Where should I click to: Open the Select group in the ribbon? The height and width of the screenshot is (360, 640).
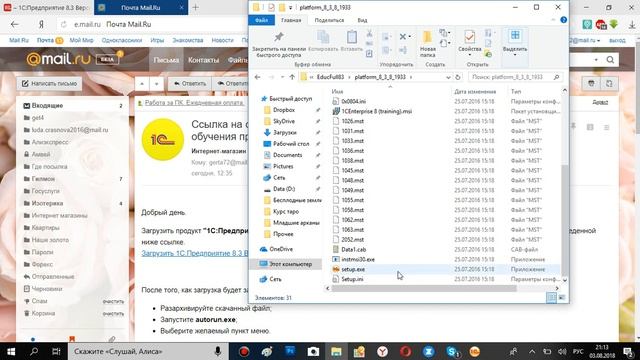(515, 44)
